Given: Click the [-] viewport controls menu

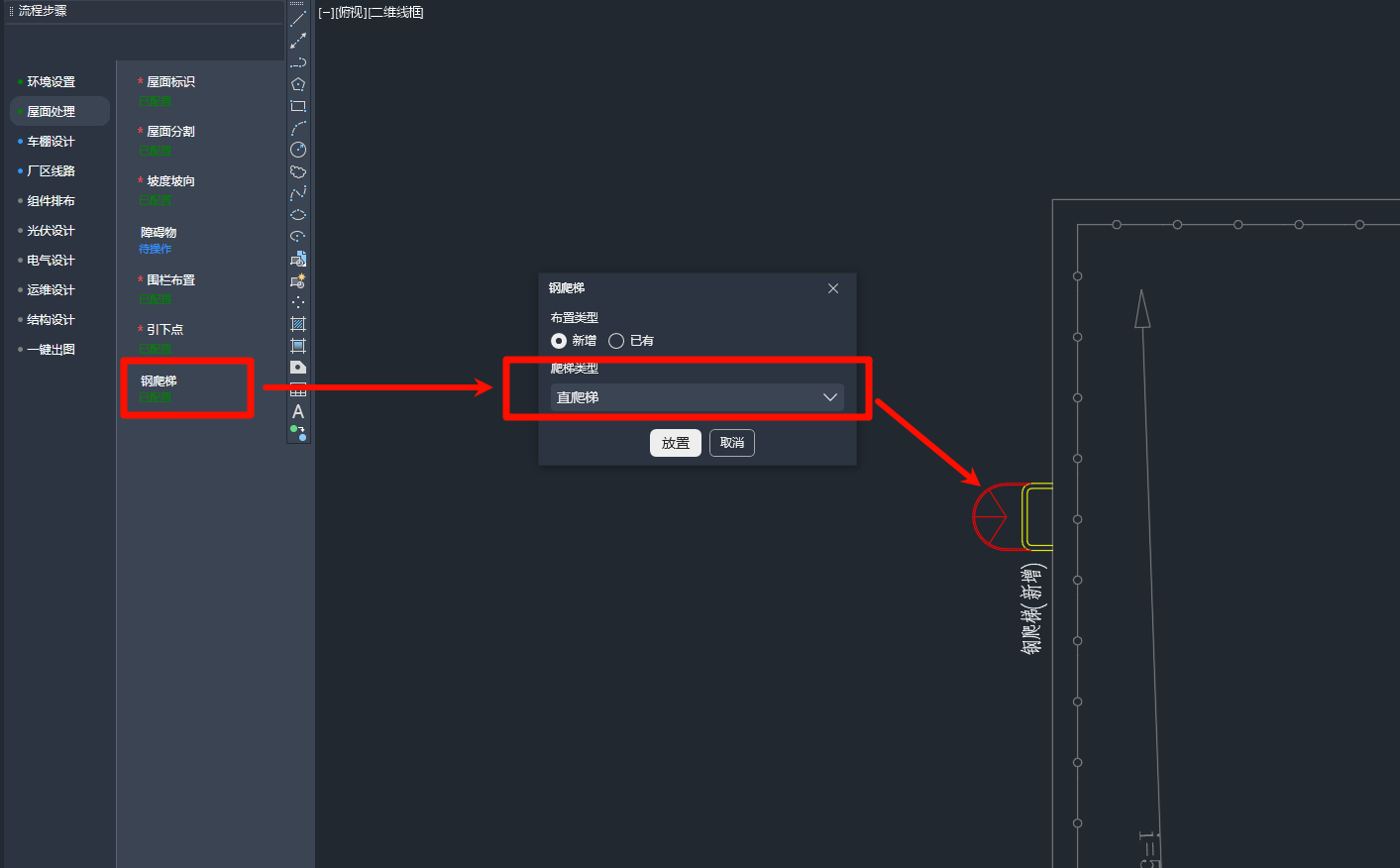Looking at the screenshot, I should 326,13.
